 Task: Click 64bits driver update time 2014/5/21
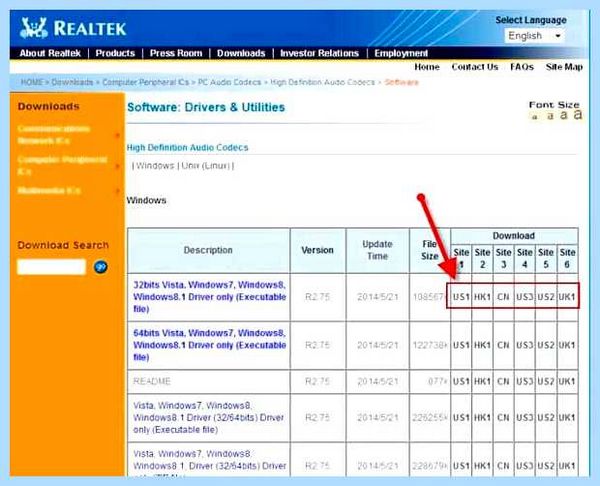pos(378,345)
